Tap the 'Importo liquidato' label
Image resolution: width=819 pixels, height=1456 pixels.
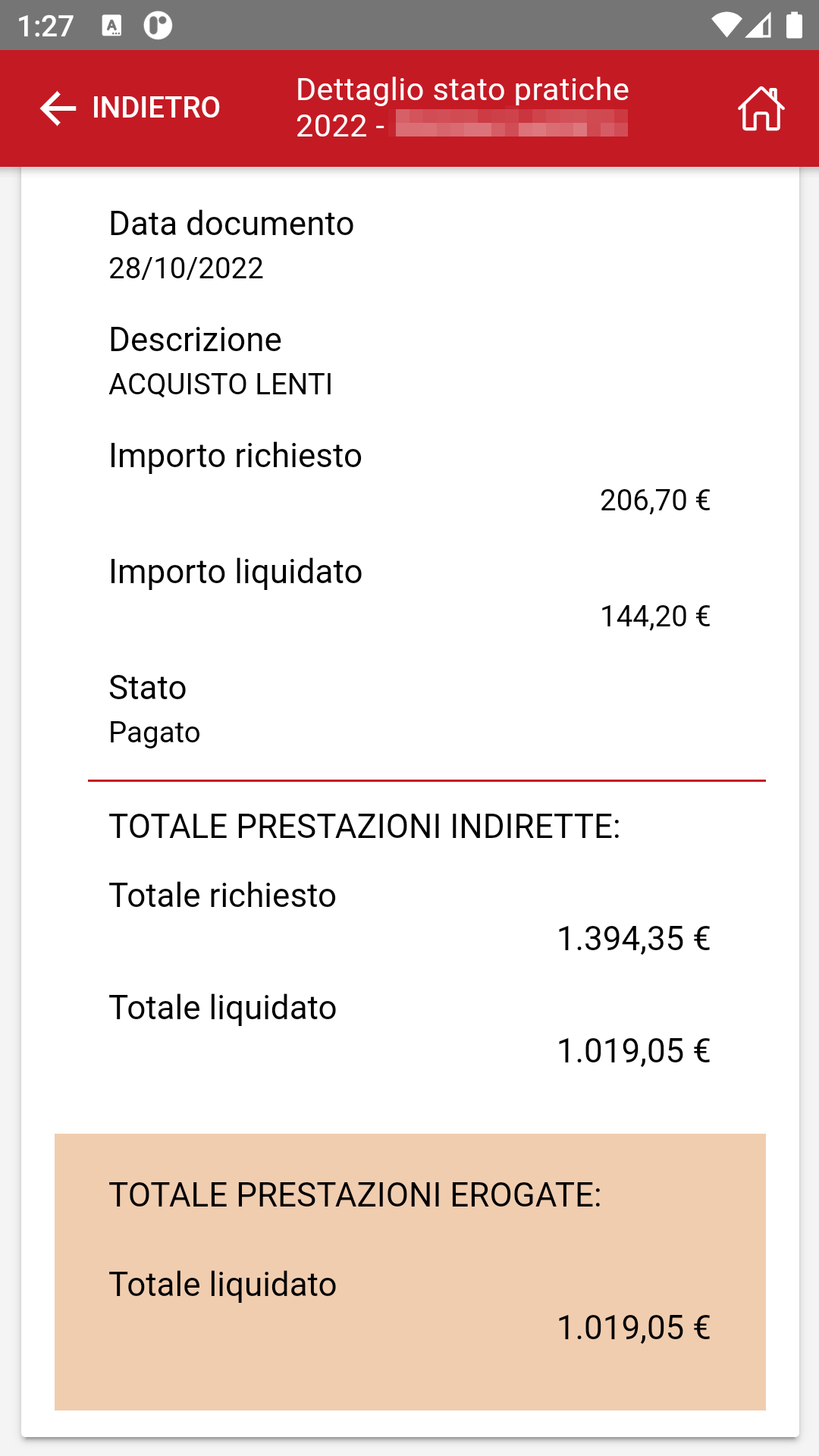click(x=235, y=572)
